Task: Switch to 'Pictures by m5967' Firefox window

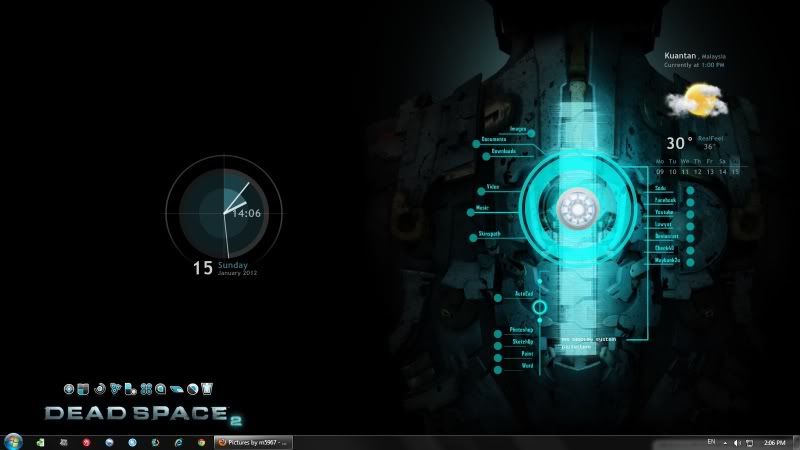Action: pyautogui.click(x=253, y=442)
